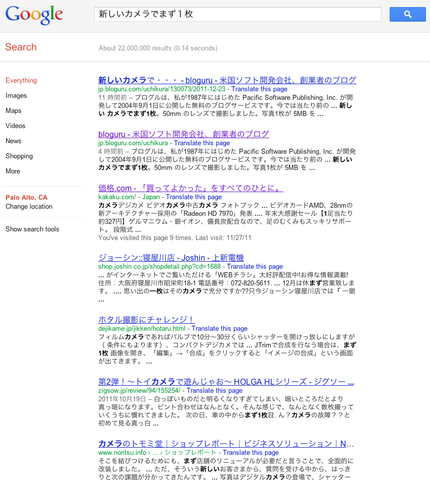Click the jp.bloguru.com/uchikura/130073/2011-12-23 URL text
The height and width of the screenshot is (480, 430).
[x=162, y=89]
